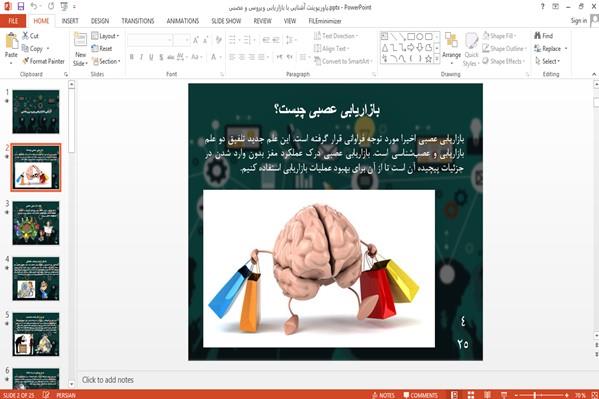Switch to the SLIDE SHOW tab
Image resolution: width=599 pixels, height=399 pixels.
pyautogui.click(x=226, y=21)
